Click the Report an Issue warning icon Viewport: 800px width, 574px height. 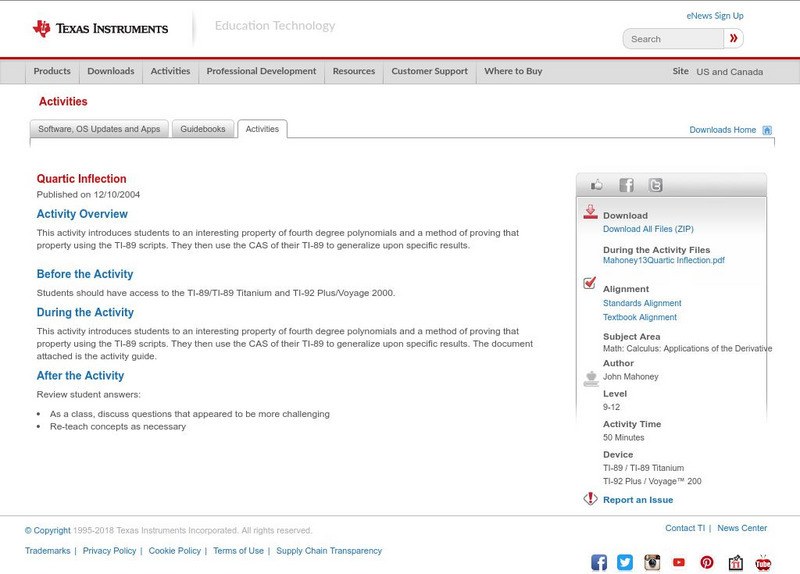(590, 498)
